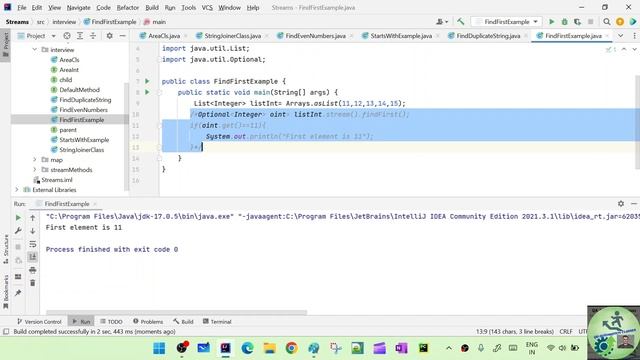Image resolution: width=640 pixels, height=360 pixels.
Task: Expand the map folder
Action: coord(34,160)
